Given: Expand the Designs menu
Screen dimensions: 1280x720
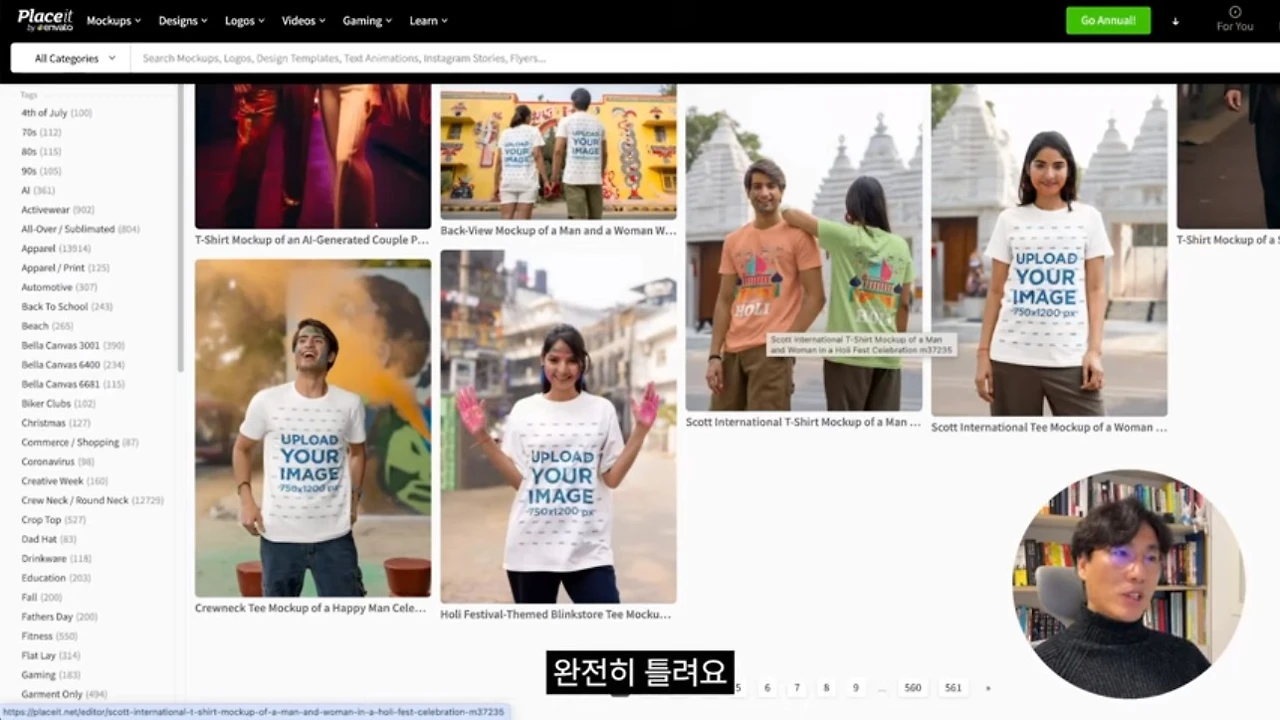Looking at the screenshot, I should click(x=183, y=21).
